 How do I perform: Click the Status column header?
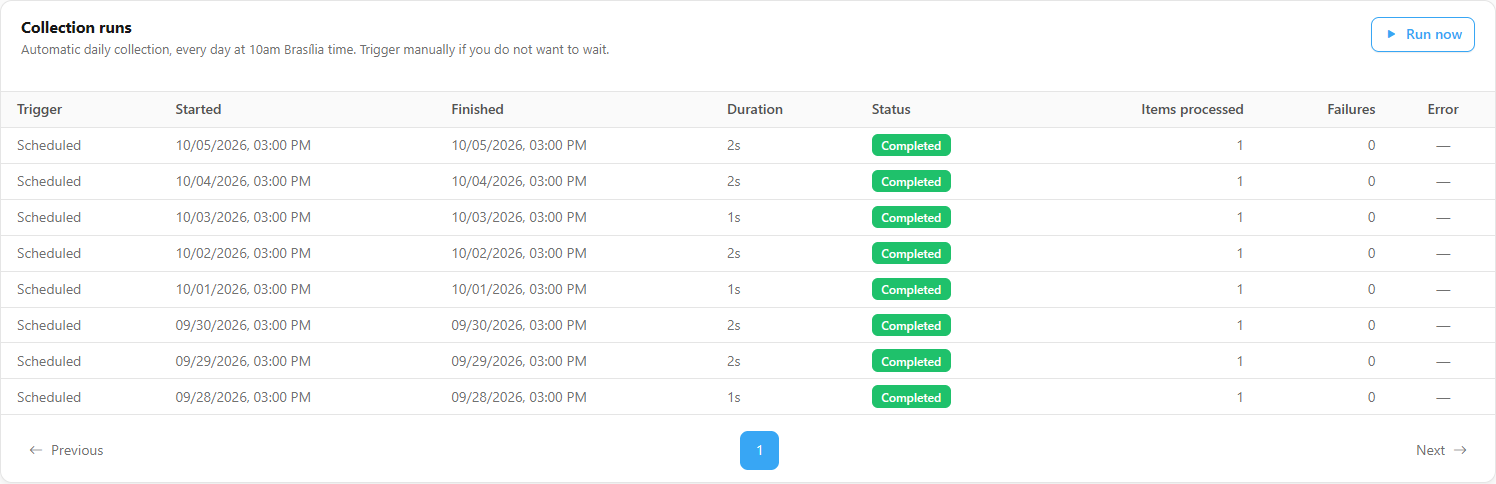pyautogui.click(x=891, y=109)
